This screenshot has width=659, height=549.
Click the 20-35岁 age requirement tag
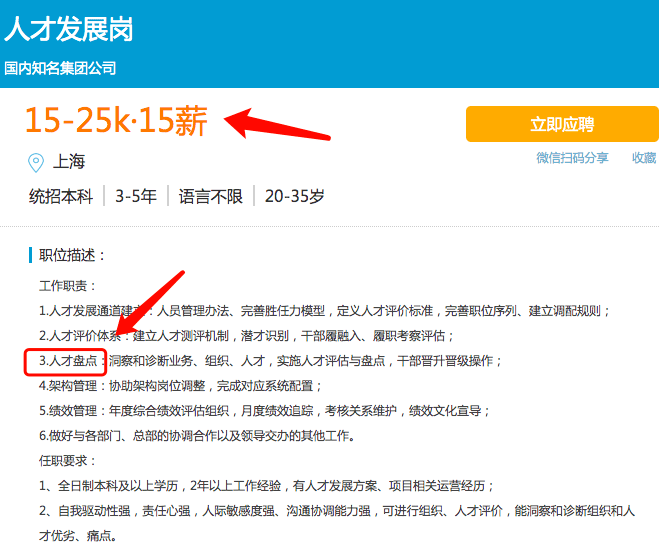[x=294, y=196]
